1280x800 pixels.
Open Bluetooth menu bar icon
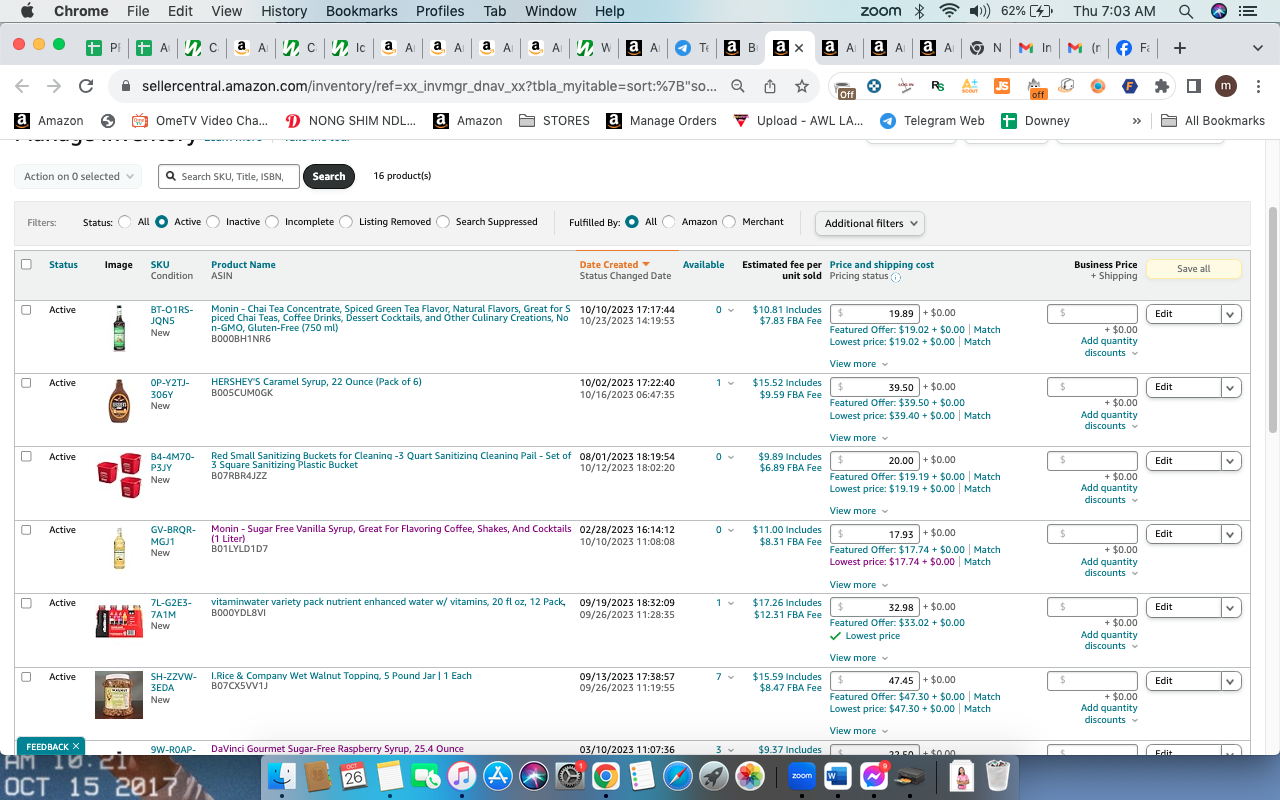click(x=920, y=11)
